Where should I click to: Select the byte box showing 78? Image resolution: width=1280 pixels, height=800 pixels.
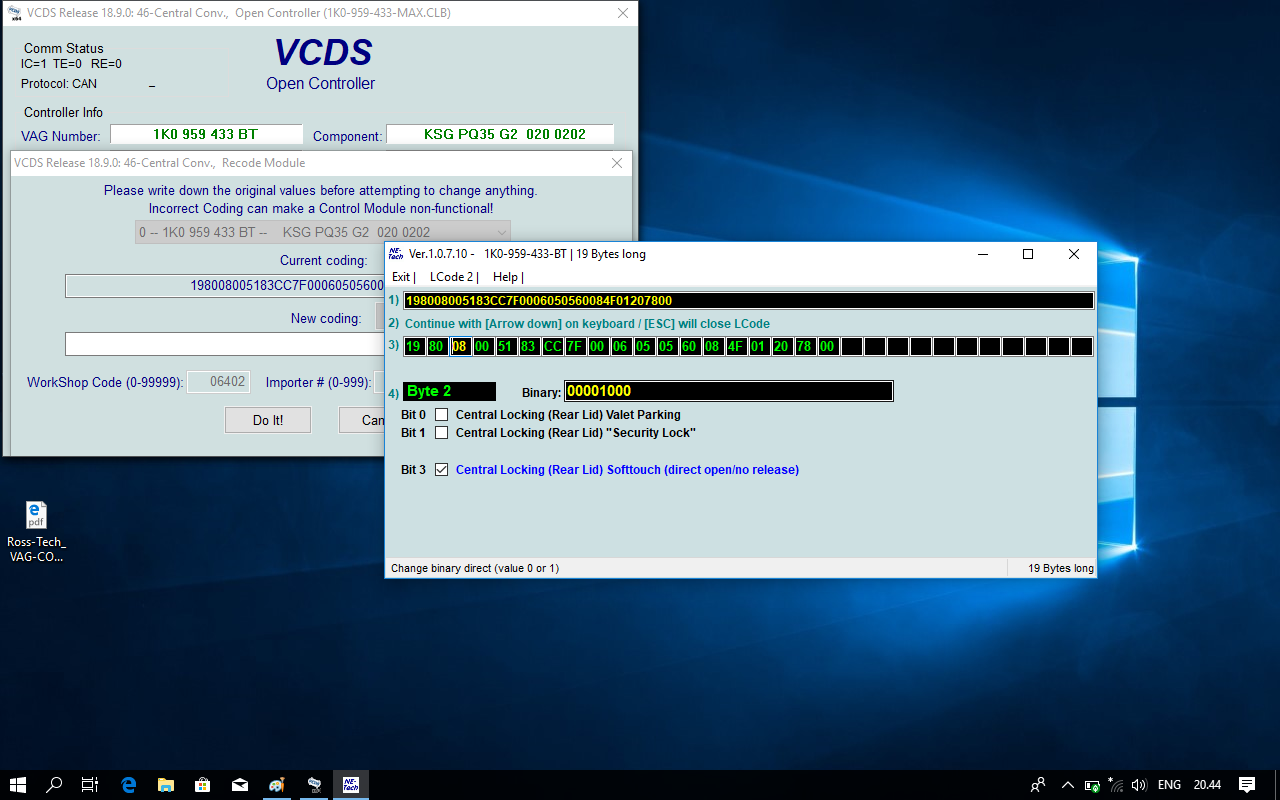[x=805, y=347]
